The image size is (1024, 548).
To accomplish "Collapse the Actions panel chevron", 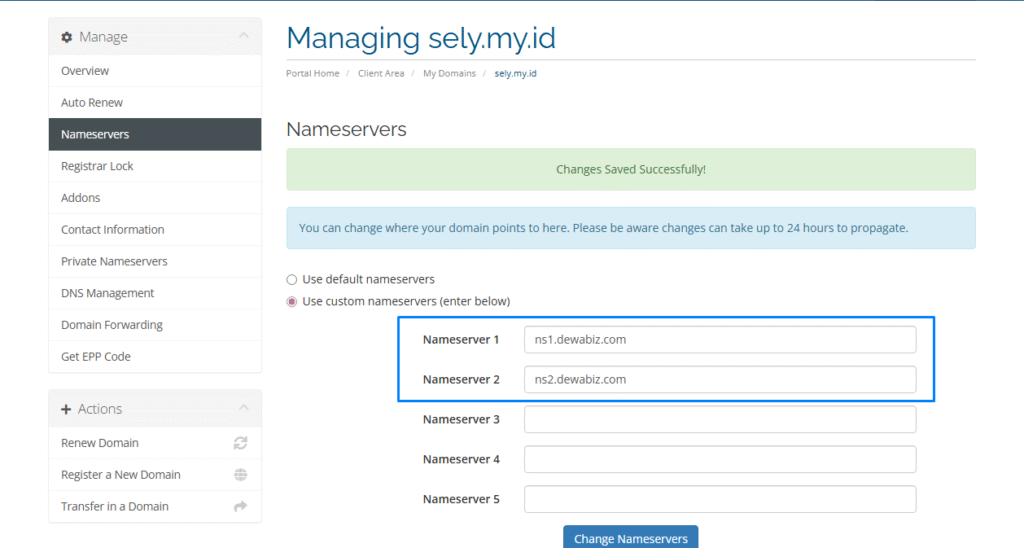I will pos(243,408).
